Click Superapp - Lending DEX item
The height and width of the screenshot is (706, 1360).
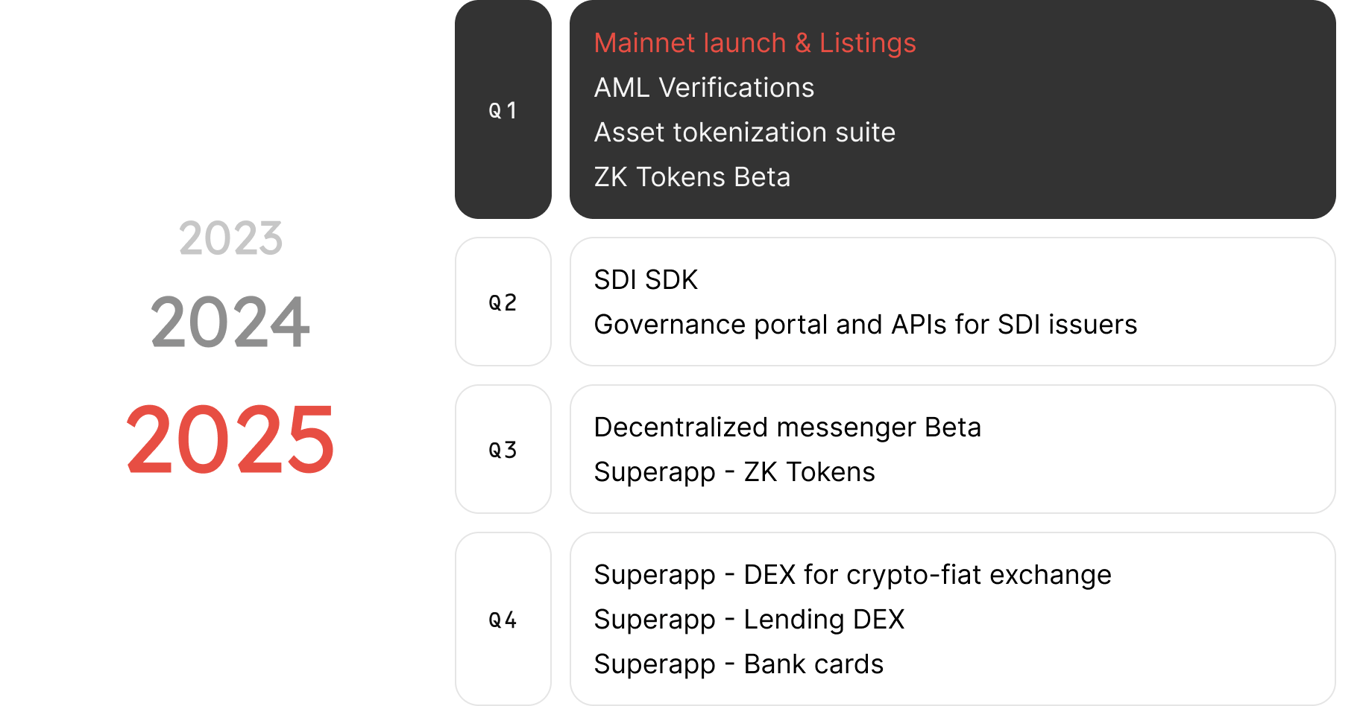(749, 620)
